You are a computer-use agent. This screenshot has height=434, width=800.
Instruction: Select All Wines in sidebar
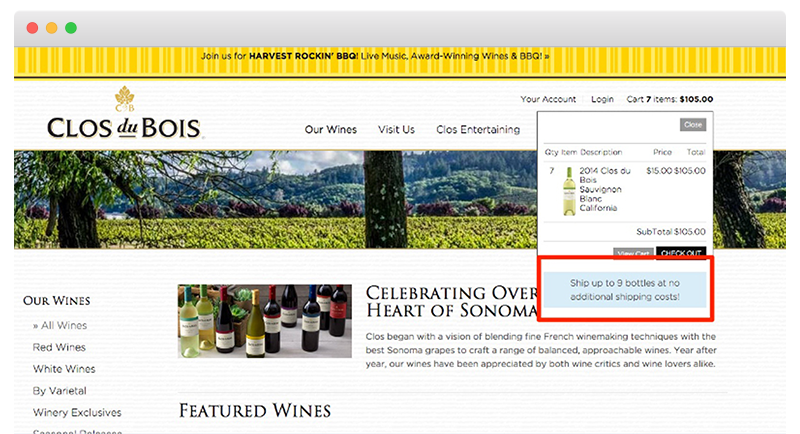[x=60, y=325]
